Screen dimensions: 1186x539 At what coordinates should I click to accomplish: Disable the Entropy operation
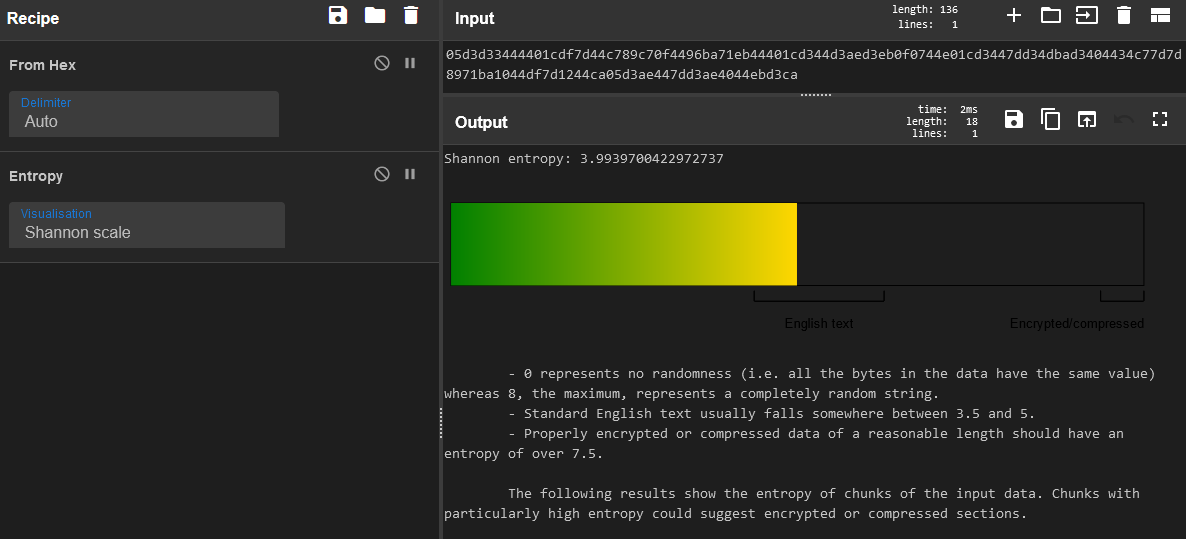click(x=382, y=174)
